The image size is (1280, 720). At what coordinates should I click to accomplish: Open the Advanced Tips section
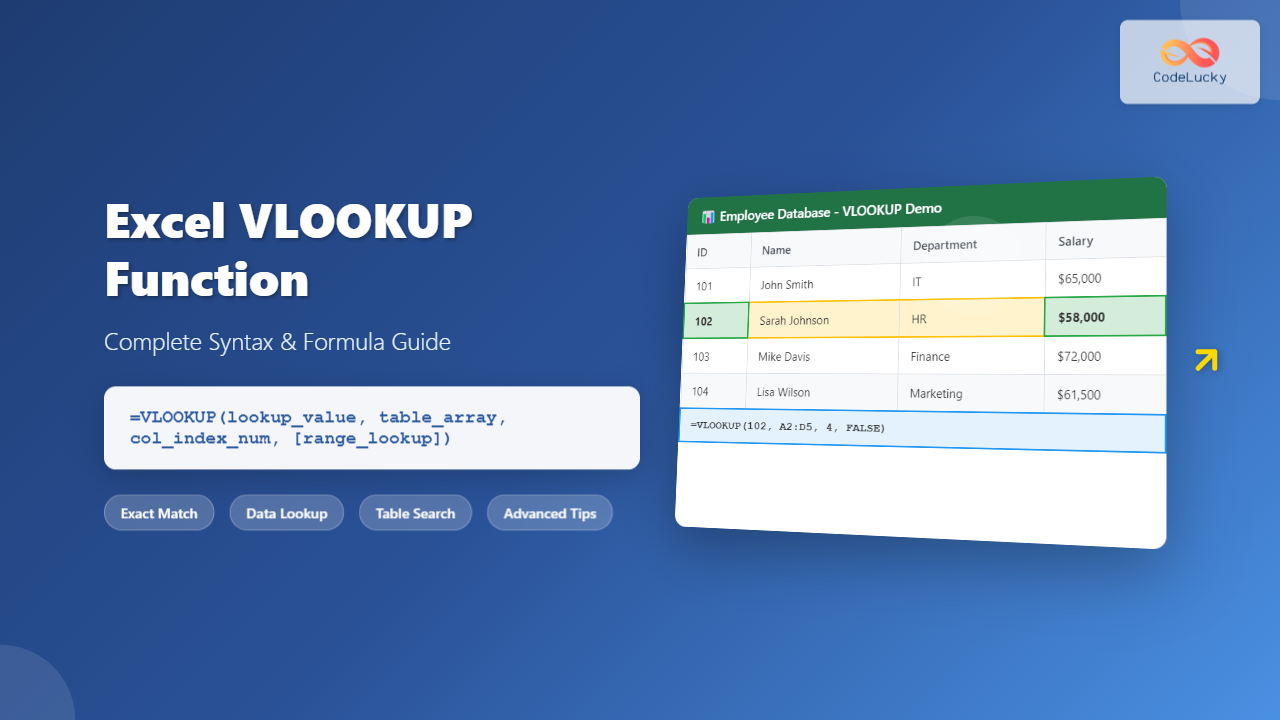[x=549, y=512]
